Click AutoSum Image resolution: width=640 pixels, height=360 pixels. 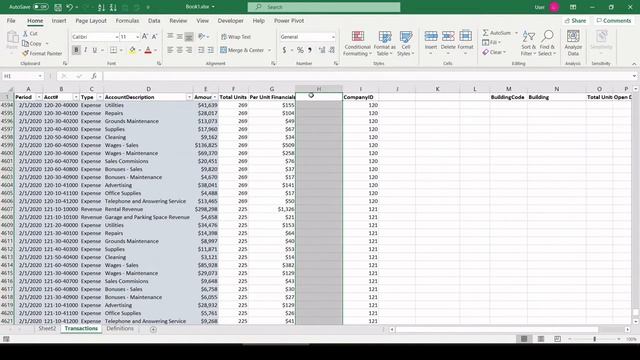(497, 33)
